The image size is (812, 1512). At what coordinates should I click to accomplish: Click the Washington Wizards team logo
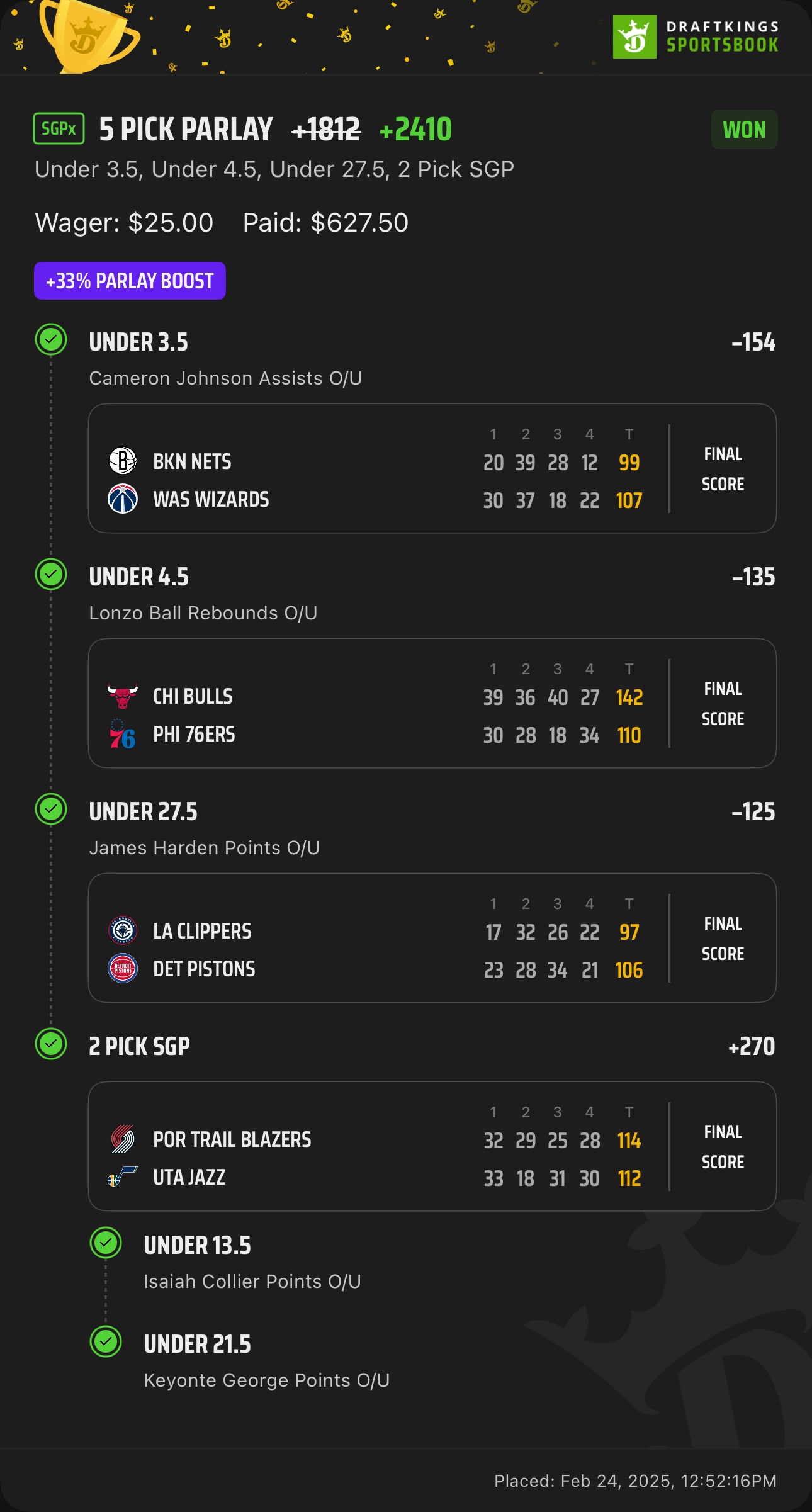(x=123, y=499)
